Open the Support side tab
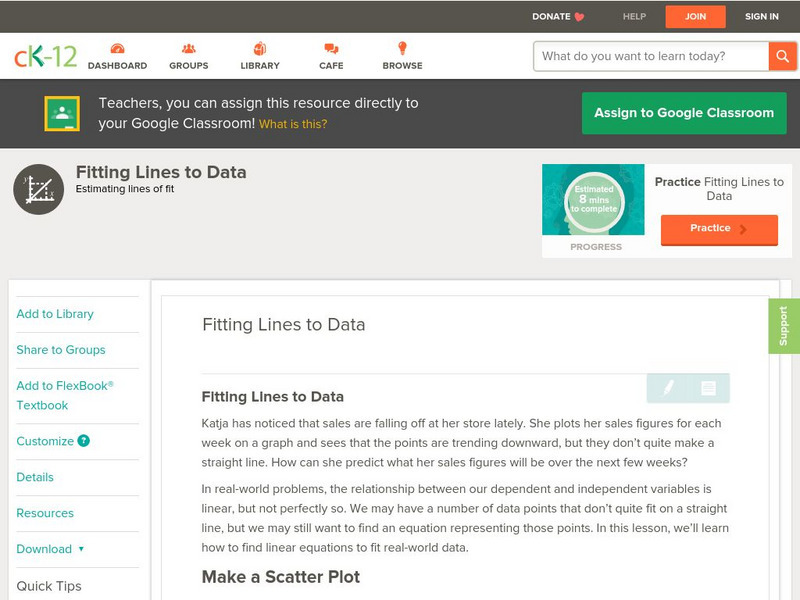800x600 pixels. pos(784,326)
